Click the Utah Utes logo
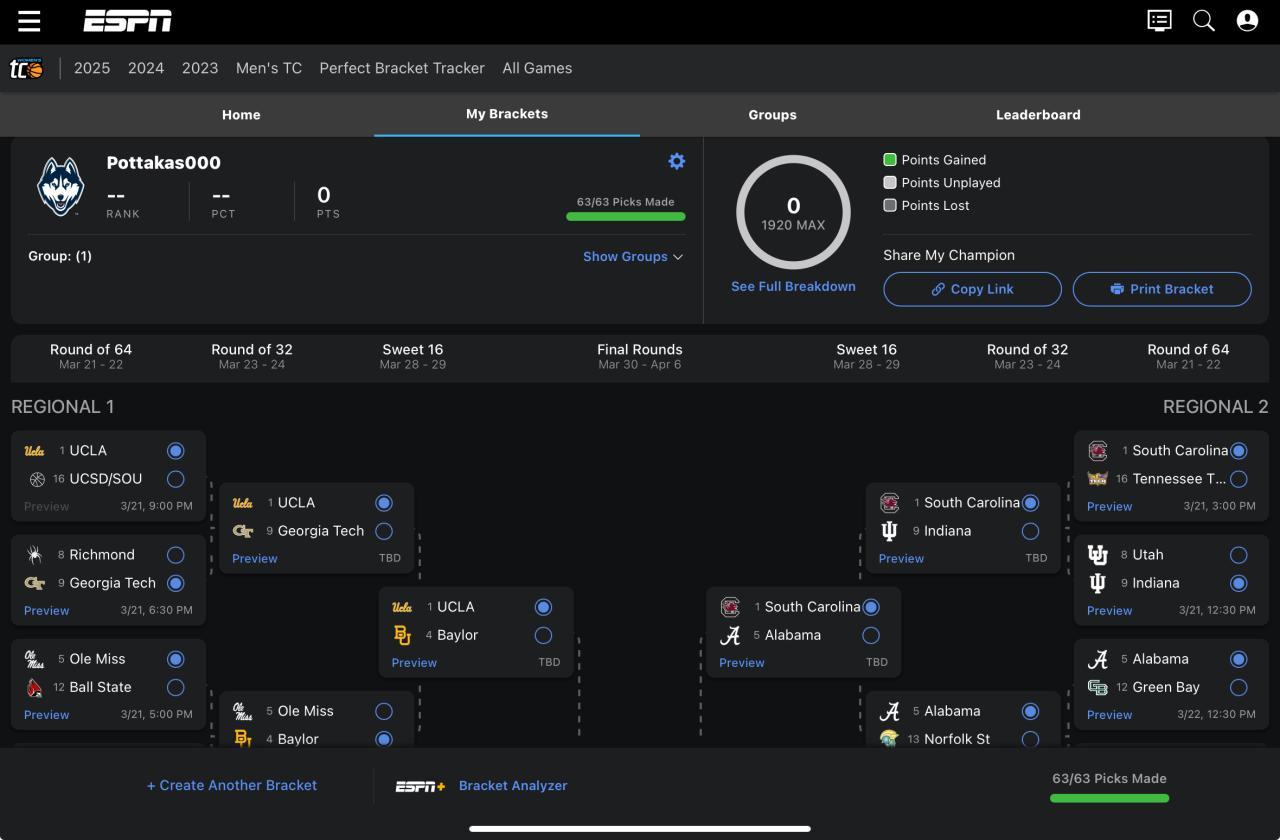 coord(1097,555)
